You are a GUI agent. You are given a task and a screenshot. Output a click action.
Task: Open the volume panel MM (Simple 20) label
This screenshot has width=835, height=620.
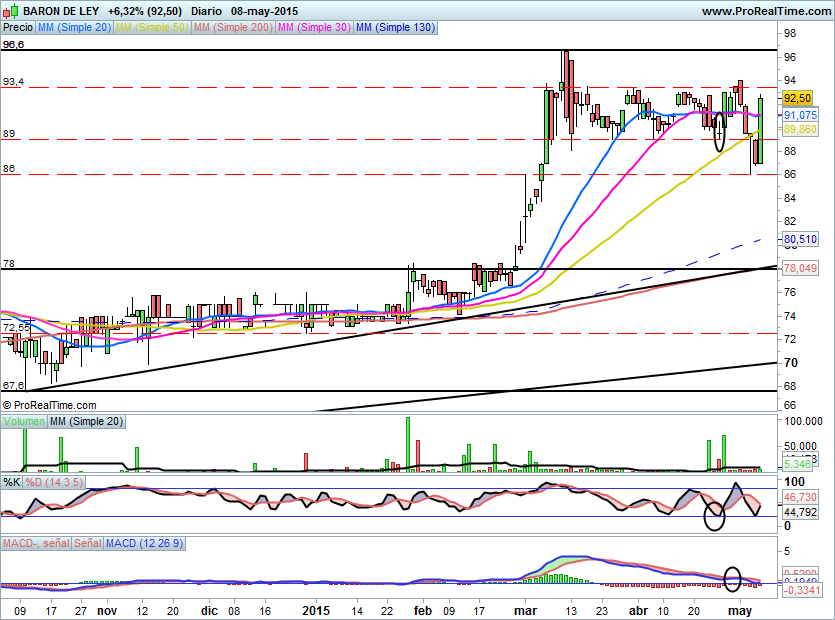(x=86, y=421)
